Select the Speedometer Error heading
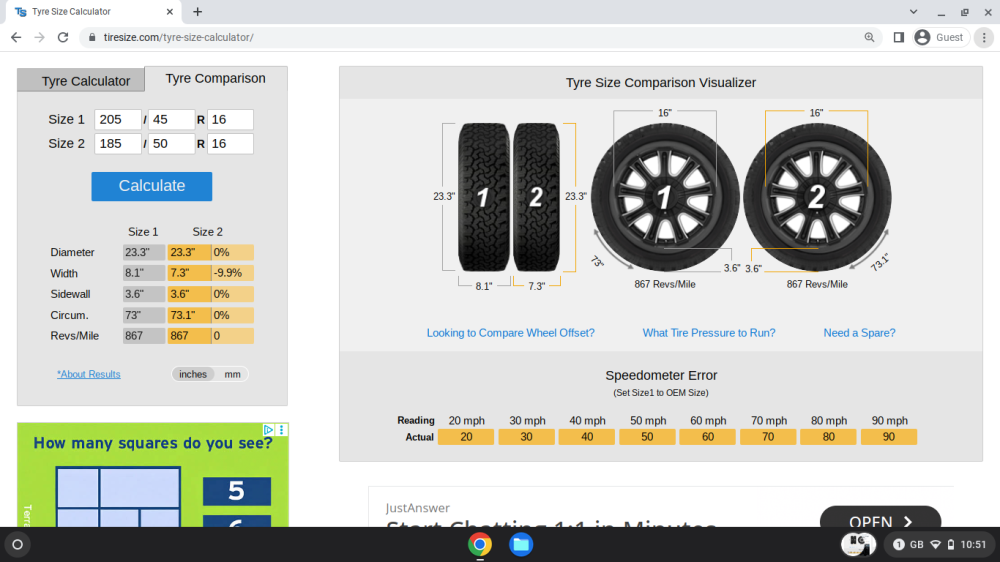 (661, 376)
